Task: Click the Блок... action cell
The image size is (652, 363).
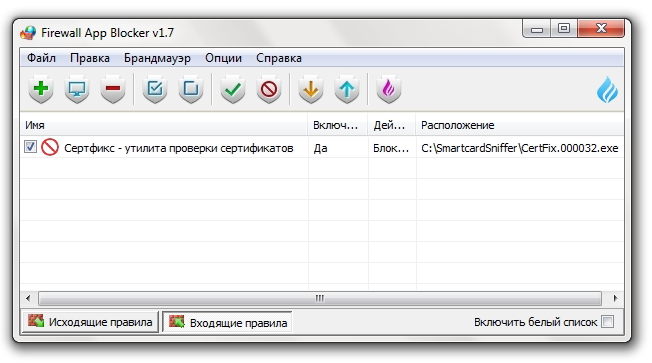Action: pyautogui.click(x=391, y=148)
